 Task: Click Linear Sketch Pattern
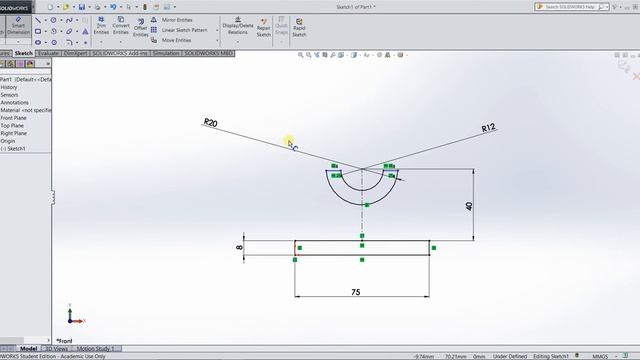pos(179,30)
